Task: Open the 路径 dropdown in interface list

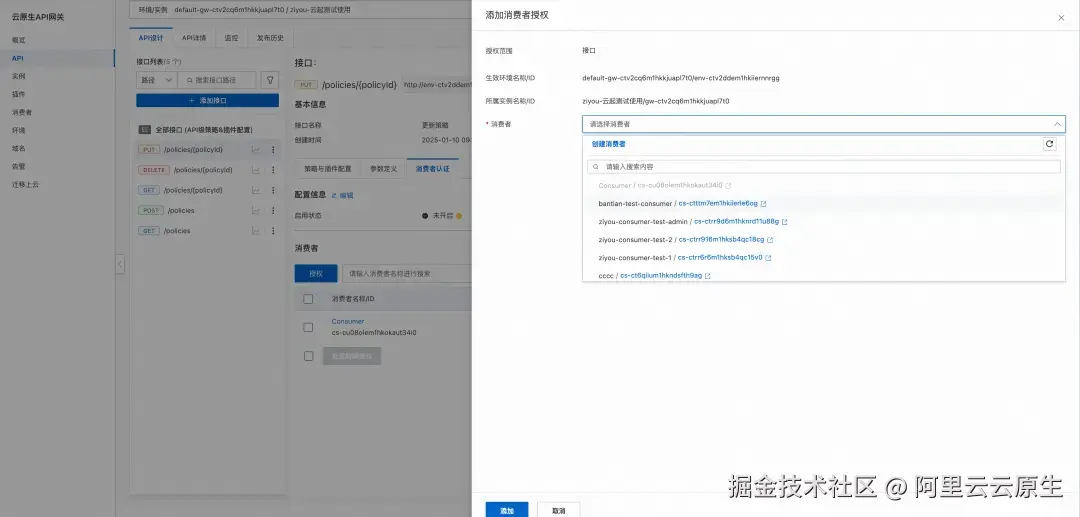Action: (156, 81)
